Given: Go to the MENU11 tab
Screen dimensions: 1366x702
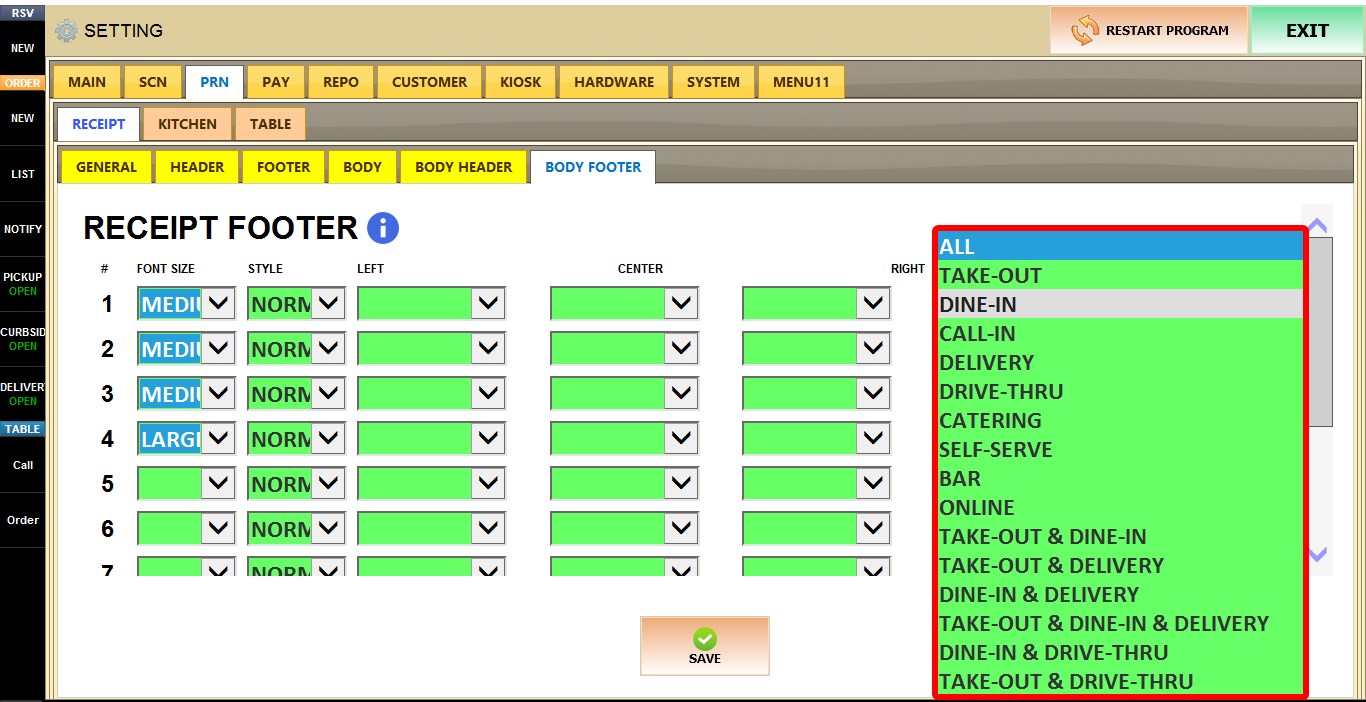Looking at the screenshot, I should click(x=801, y=82).
